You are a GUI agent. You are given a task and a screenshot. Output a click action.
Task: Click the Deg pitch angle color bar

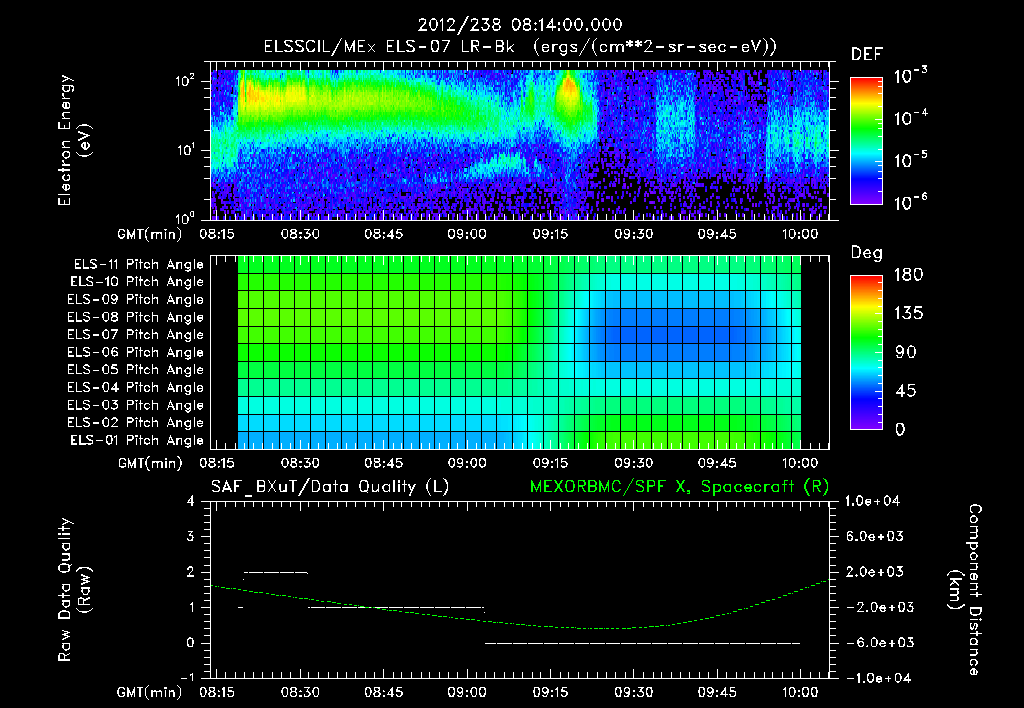point(866,353)
